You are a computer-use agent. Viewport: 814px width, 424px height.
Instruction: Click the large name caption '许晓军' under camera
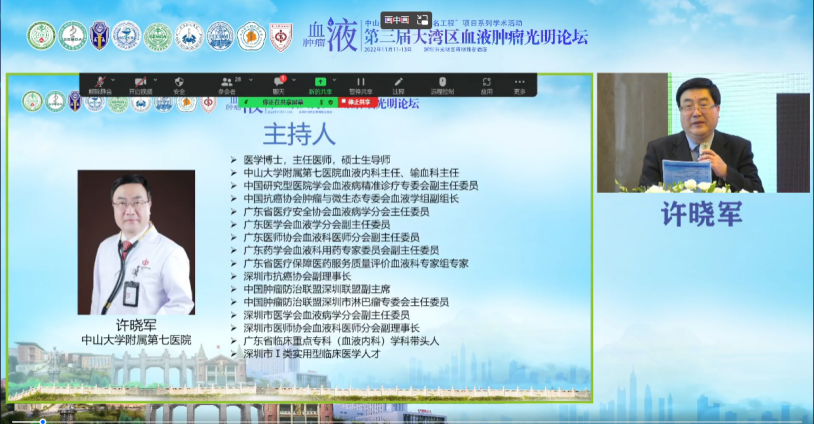point(702,214)
